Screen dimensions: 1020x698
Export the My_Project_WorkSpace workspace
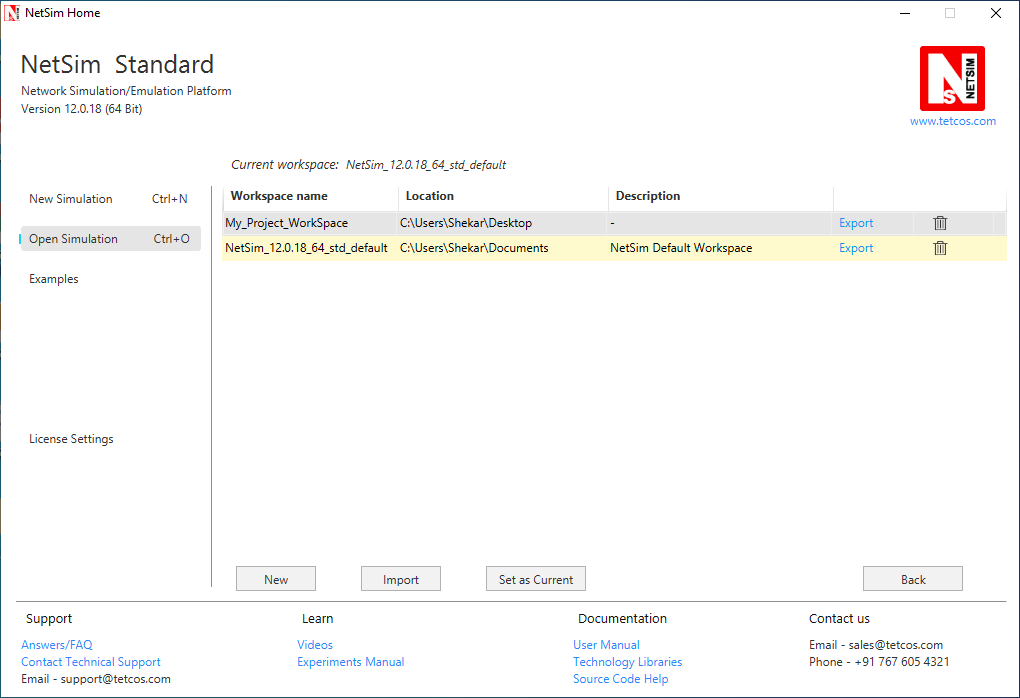[x=855, y=222]
